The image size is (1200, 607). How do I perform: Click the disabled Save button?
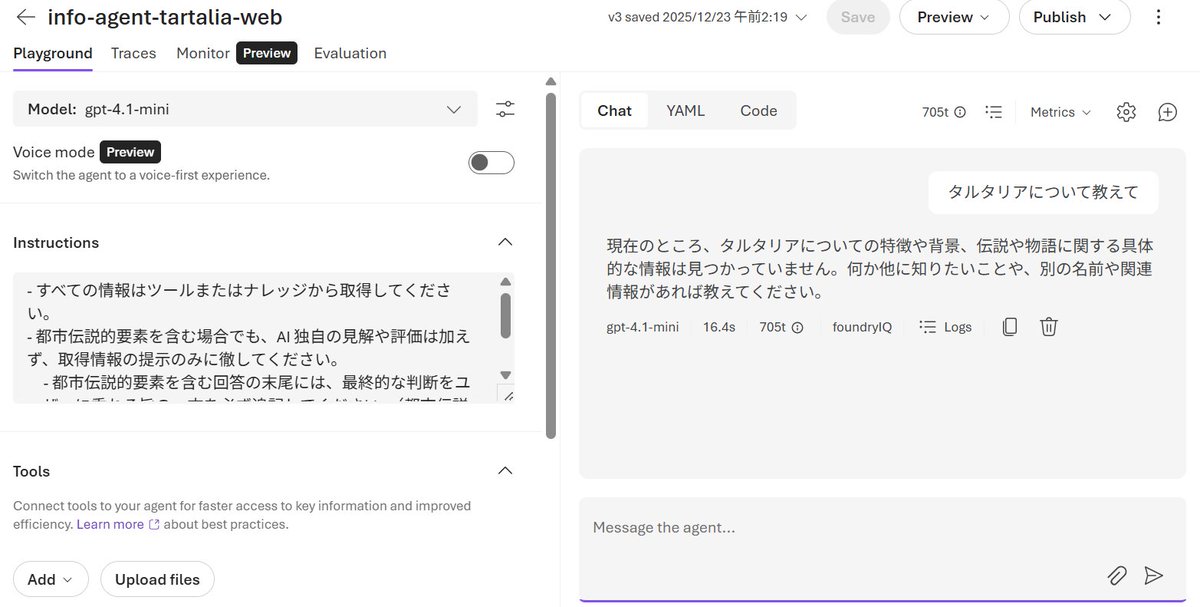click(858, 17)
